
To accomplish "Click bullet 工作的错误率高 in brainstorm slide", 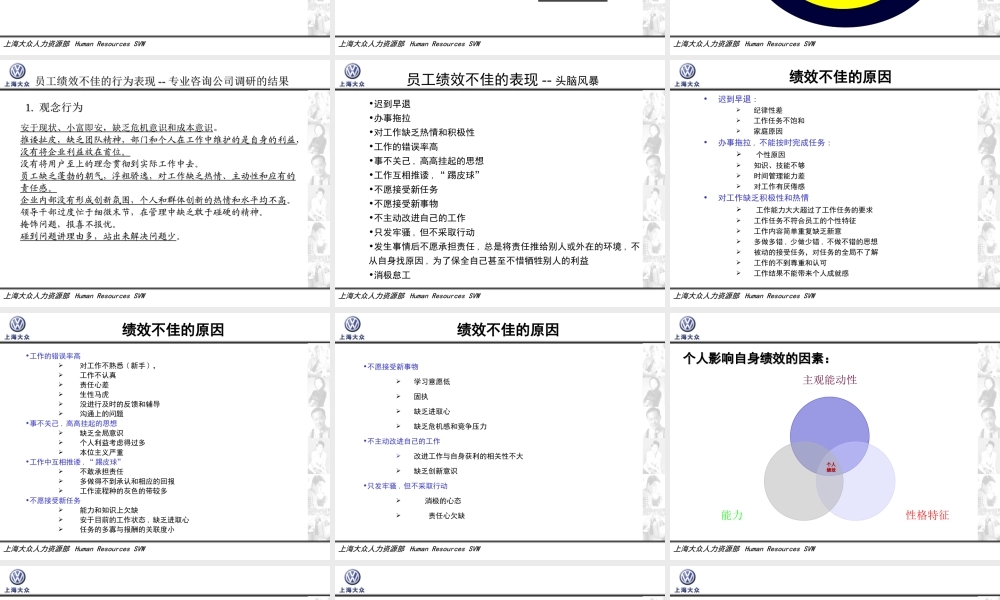I will (403, 147).
